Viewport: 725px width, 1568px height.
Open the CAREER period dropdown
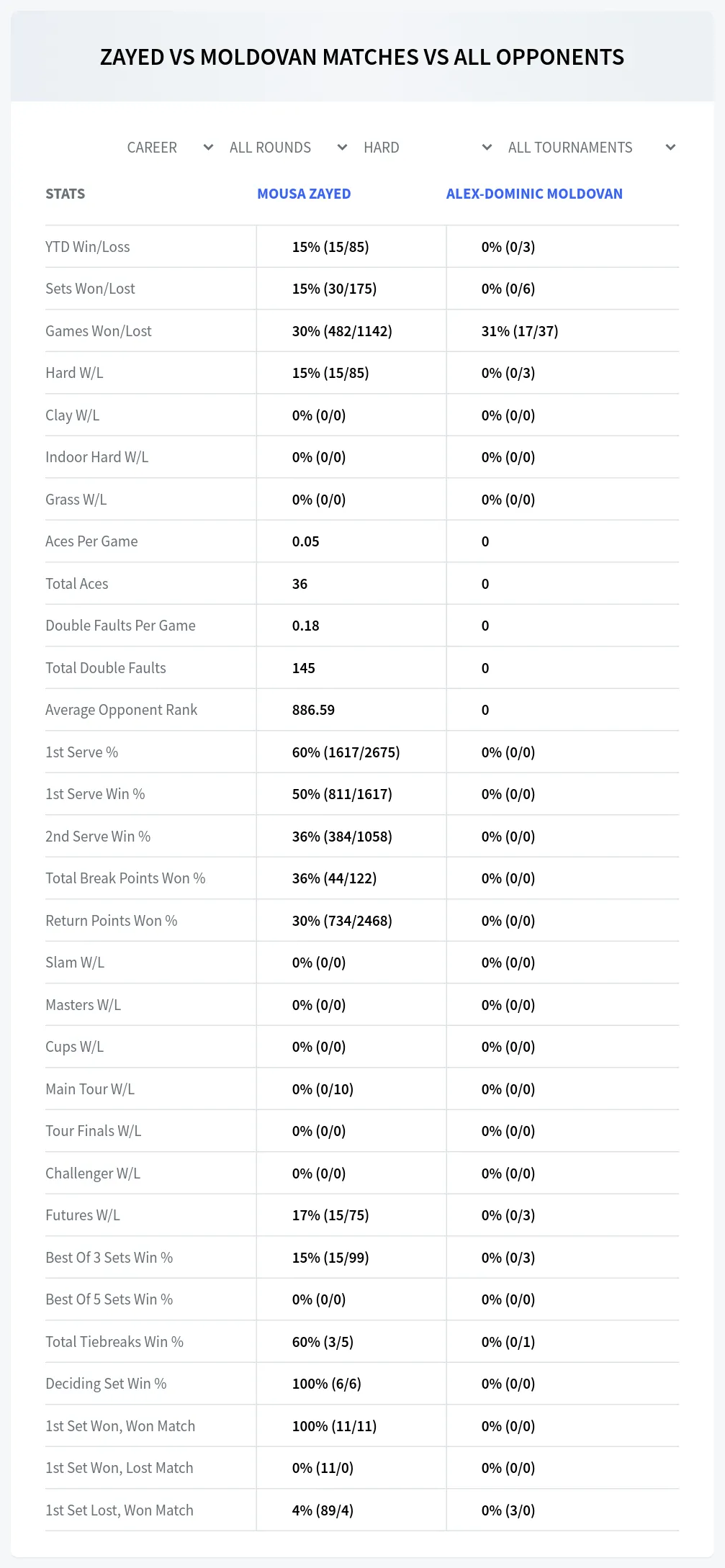pyautogui.click(x=169, y=148)
